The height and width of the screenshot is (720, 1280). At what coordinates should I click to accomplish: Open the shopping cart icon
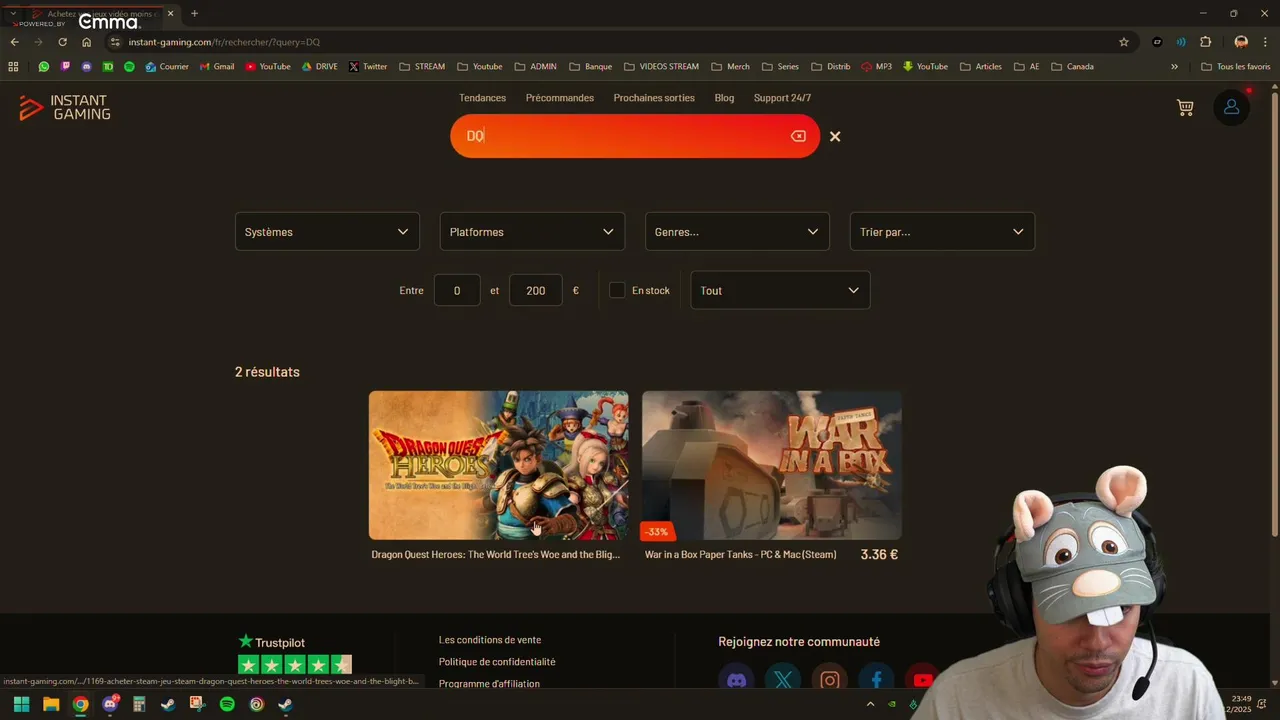pyautogui.click(x=1185, y=107)
